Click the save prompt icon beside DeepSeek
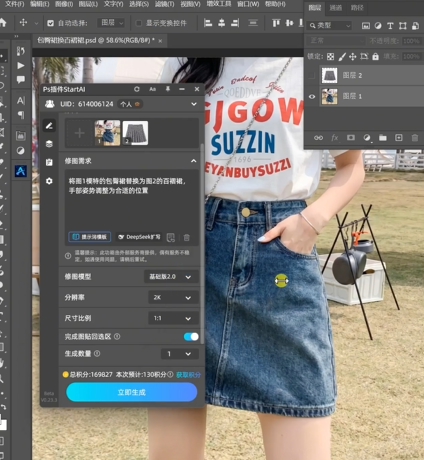Screen dimensions: 424x460 (x=171, y=237)
